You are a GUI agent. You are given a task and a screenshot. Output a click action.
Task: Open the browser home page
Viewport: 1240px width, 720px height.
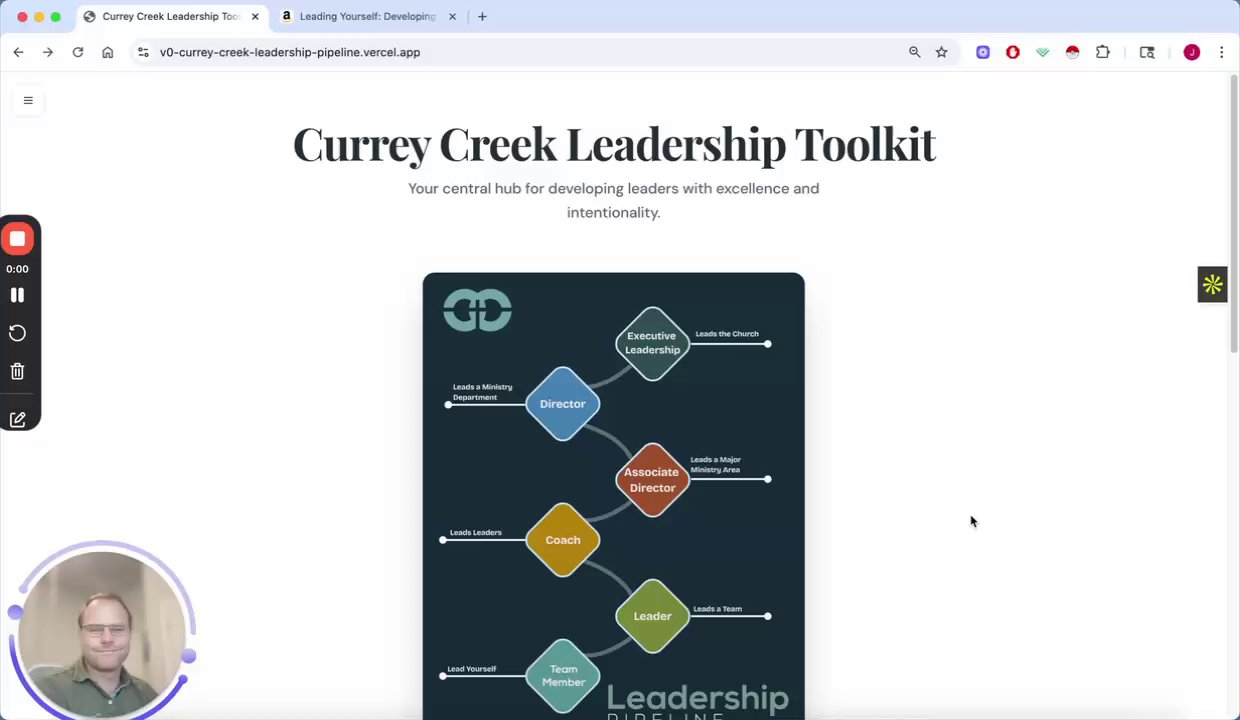pyautogui.click(x=108, y=52)
